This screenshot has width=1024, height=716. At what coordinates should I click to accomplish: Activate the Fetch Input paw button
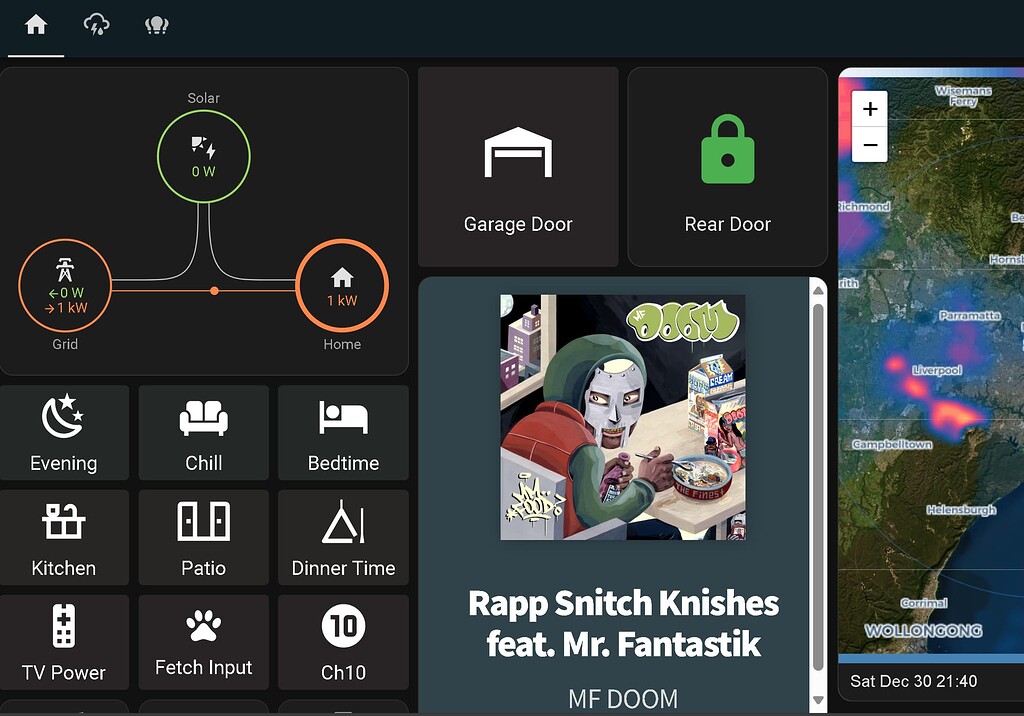[x=203, y=641]
